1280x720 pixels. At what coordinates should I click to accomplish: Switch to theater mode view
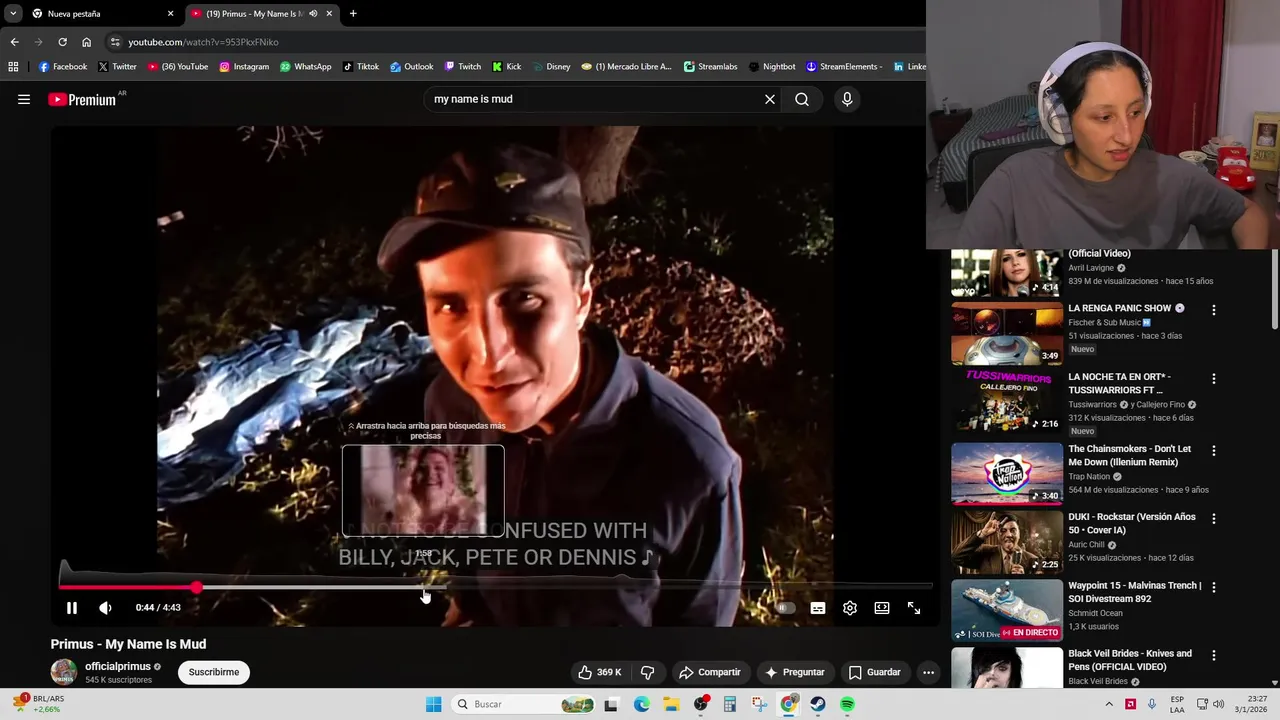[x=882, y=608]
